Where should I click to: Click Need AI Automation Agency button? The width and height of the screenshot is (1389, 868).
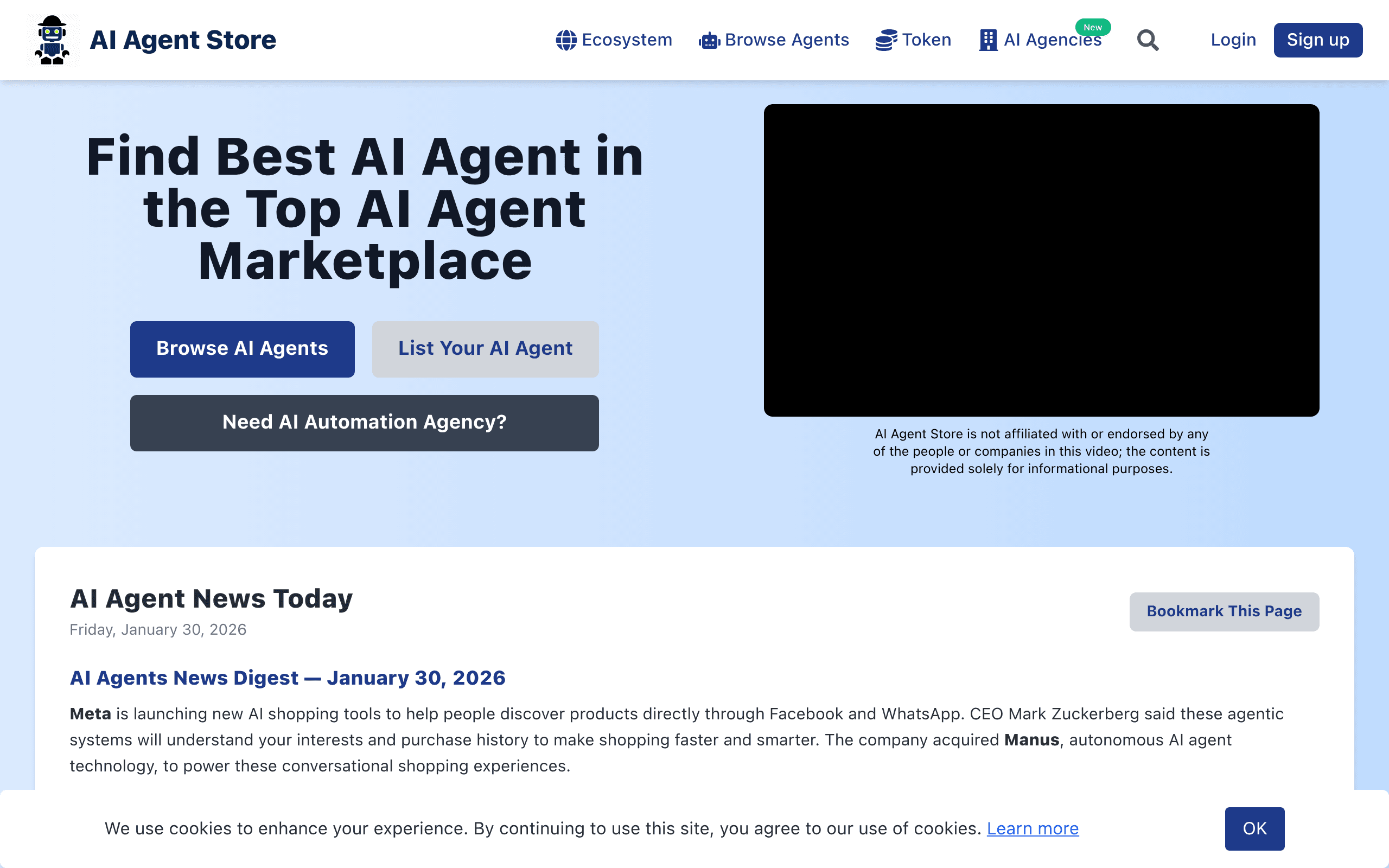pyautogui.click(x=365, y=423)
